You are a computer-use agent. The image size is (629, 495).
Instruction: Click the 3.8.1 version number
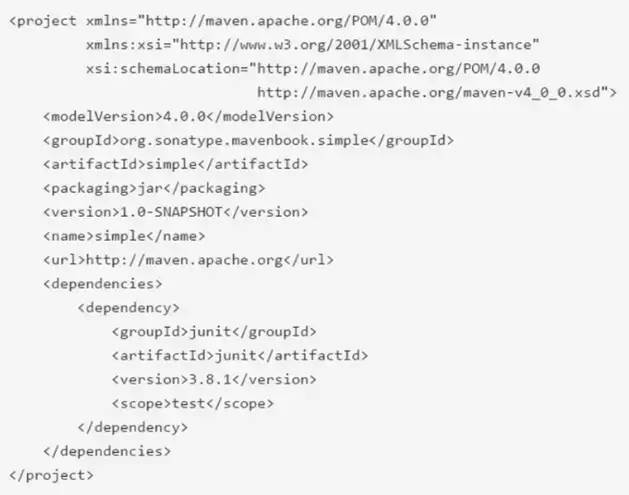coord(210,379)
